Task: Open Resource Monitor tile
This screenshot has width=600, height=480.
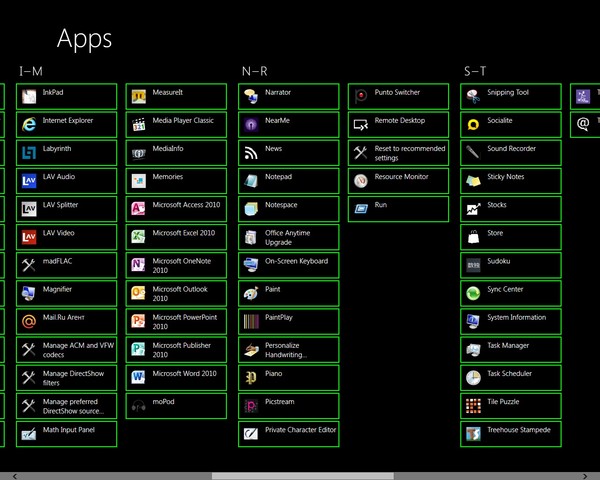Action: [x=398, y=181]
